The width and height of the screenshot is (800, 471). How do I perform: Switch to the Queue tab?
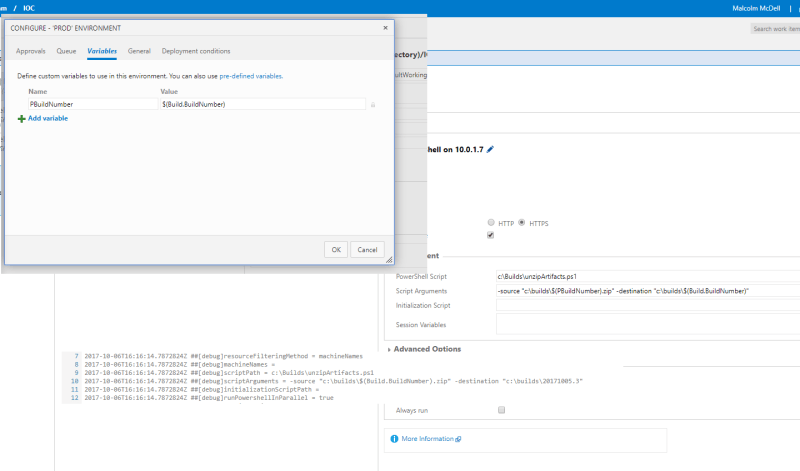66,51
